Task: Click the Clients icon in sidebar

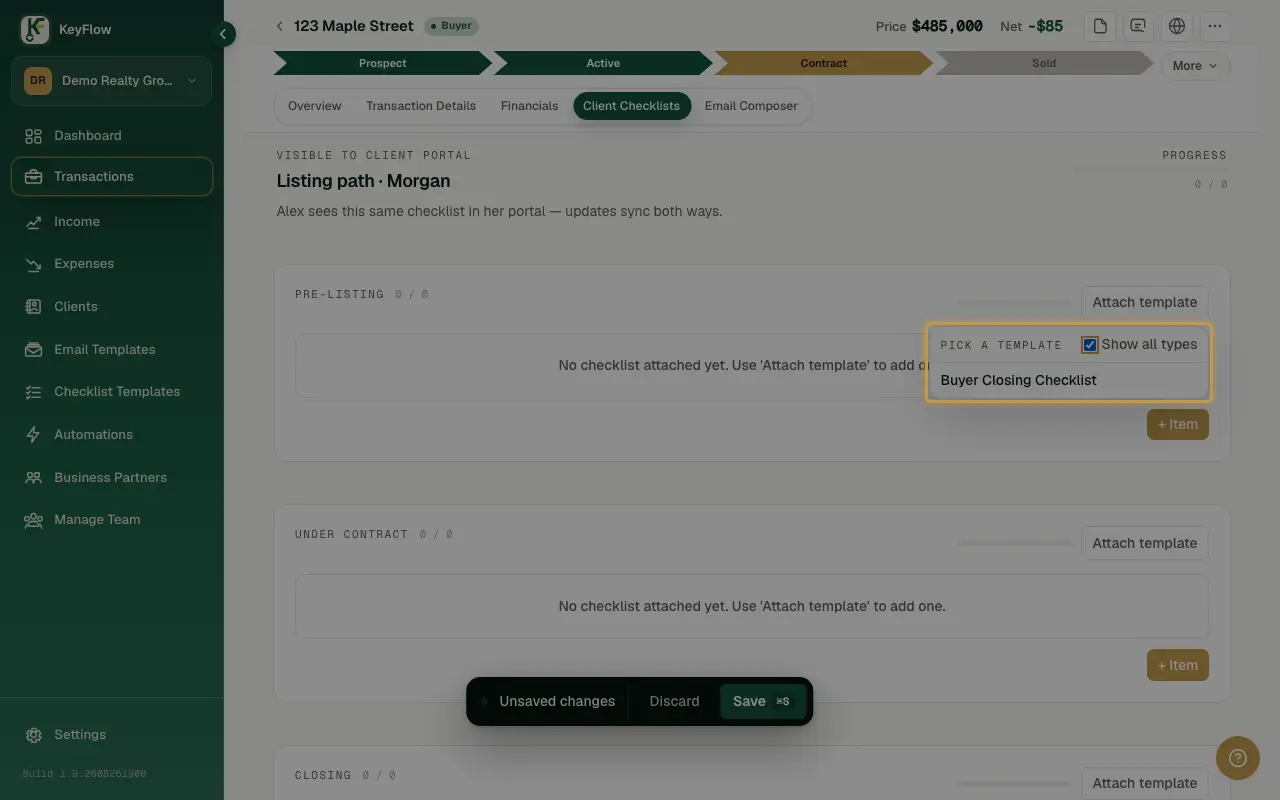Action: click(33, 307)
